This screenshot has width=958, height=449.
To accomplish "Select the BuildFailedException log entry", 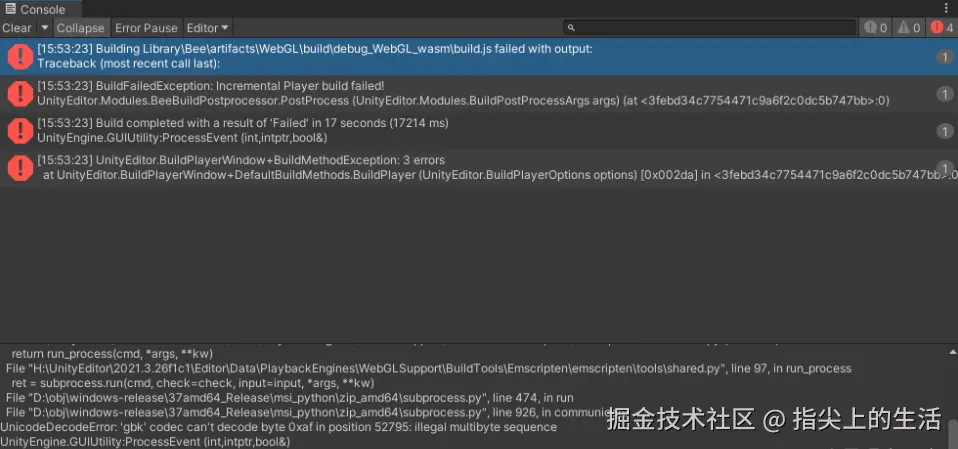I will pyautogui.click(x=479, y=93).
